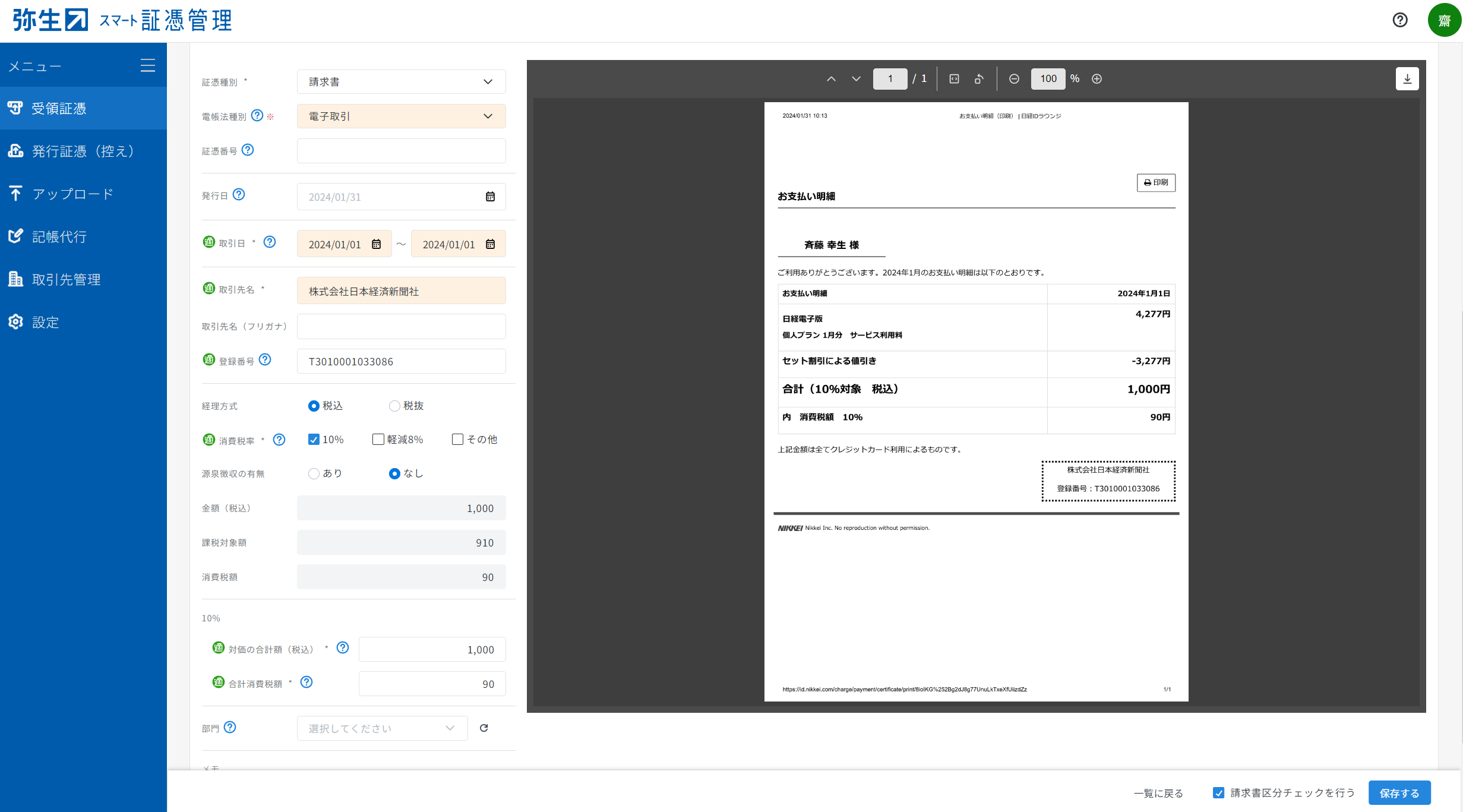Open 発行証憑（控え） in the sidebar
The width and height of the screenshot is (1463, 812).
(83, 151)
